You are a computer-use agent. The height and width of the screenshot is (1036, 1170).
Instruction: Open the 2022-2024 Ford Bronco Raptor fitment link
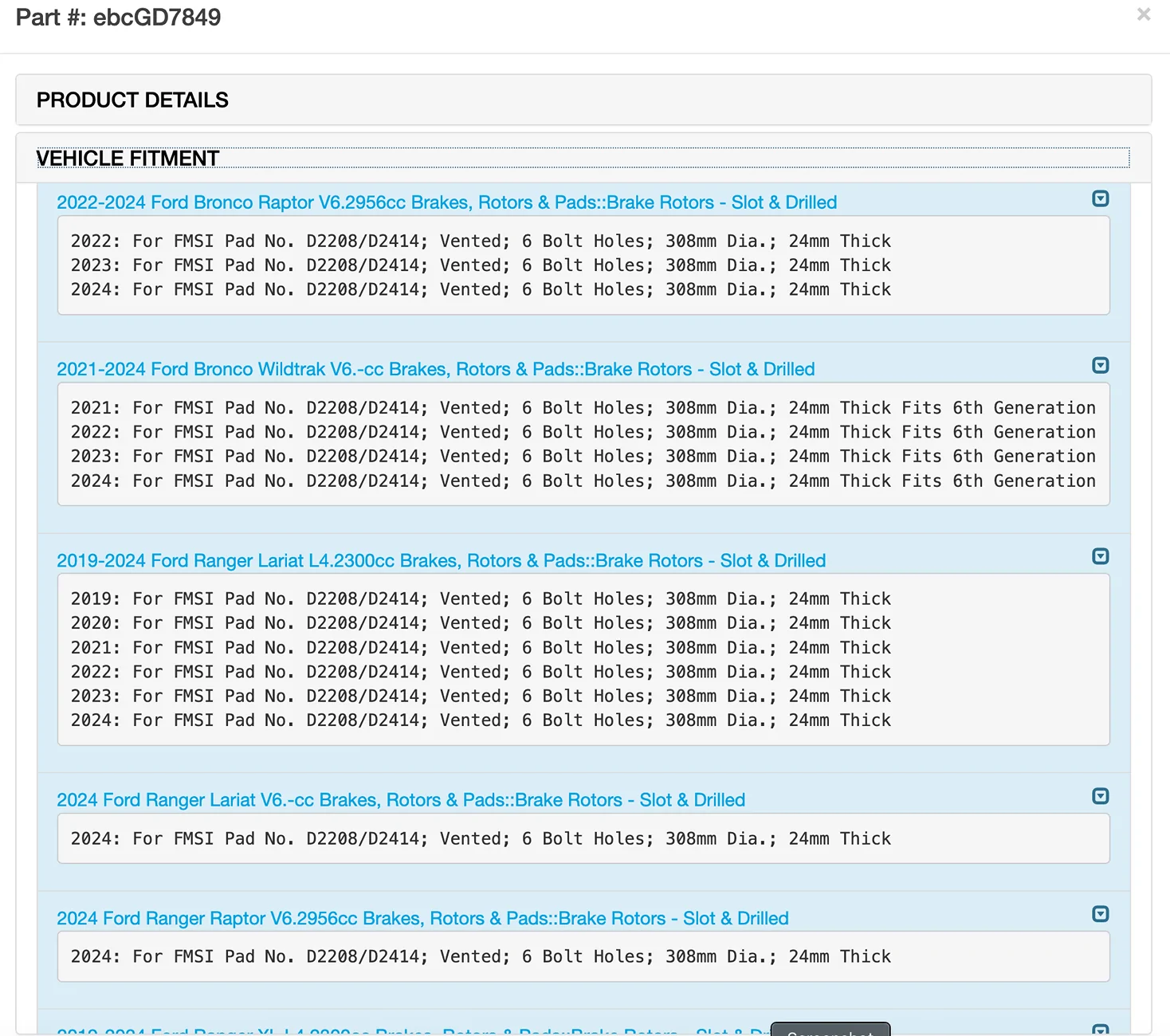[446, 202]
